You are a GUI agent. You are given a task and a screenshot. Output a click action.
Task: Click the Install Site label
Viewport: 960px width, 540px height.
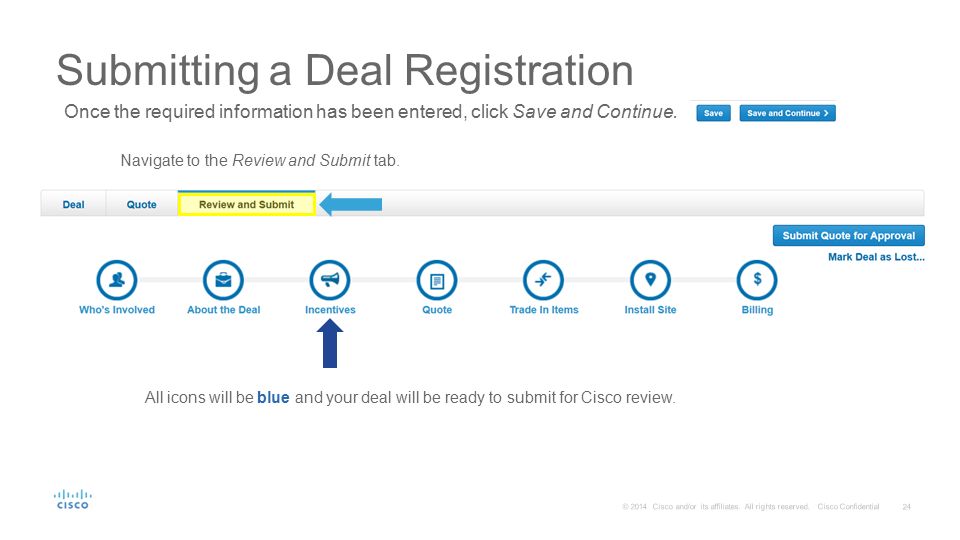(x=650, y=310)
